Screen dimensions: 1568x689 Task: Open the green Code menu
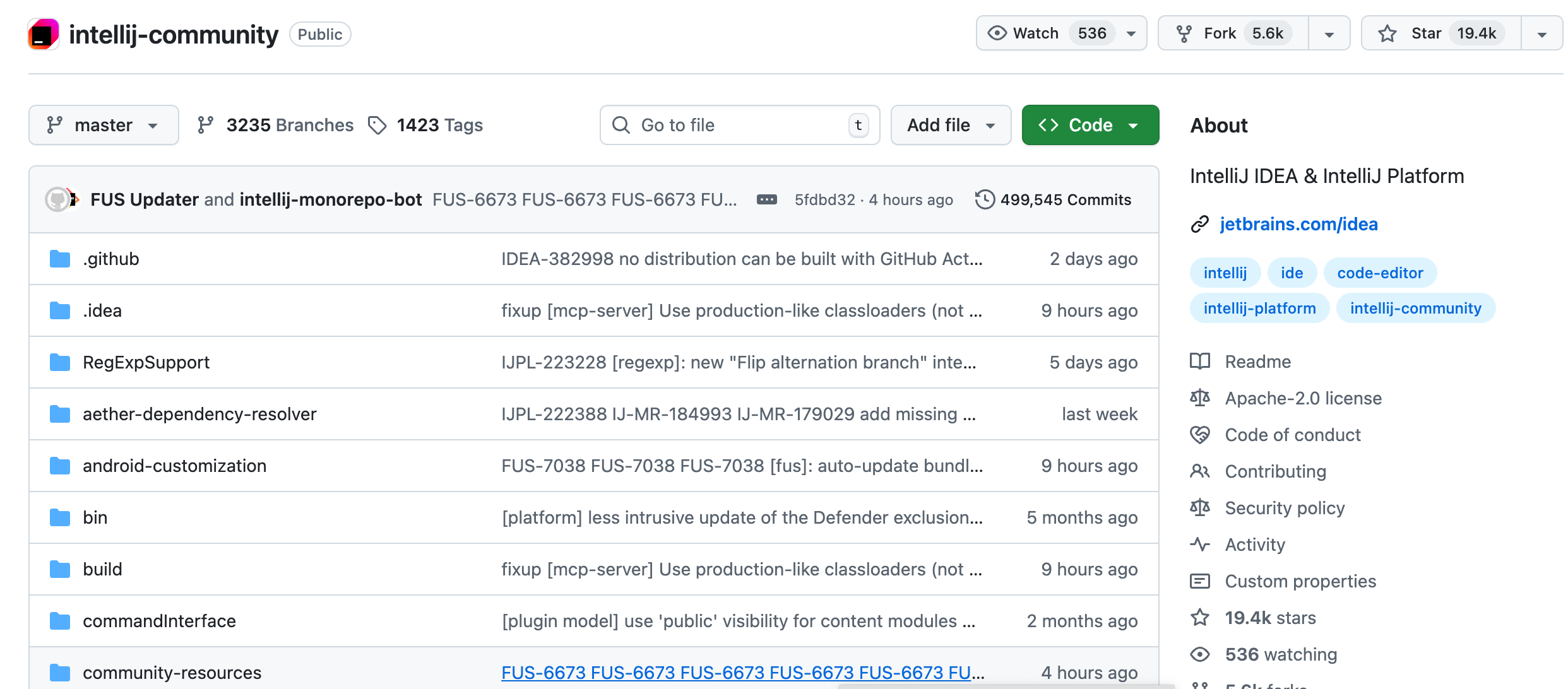tap(1090, 125)
